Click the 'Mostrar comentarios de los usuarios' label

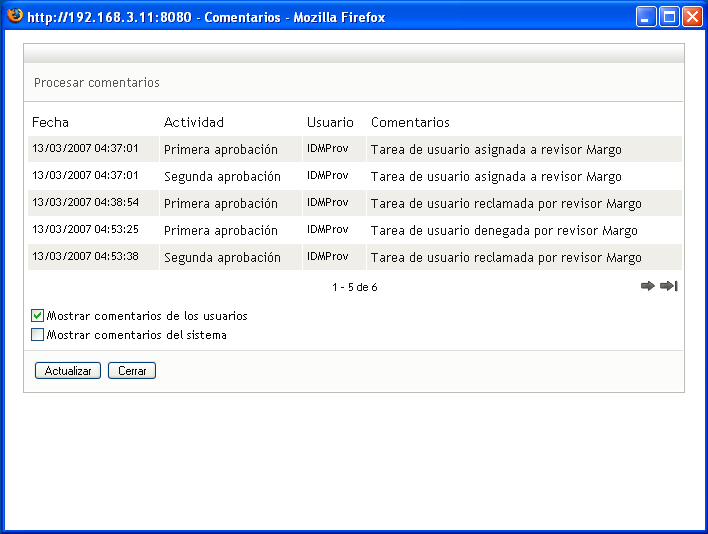147,316
